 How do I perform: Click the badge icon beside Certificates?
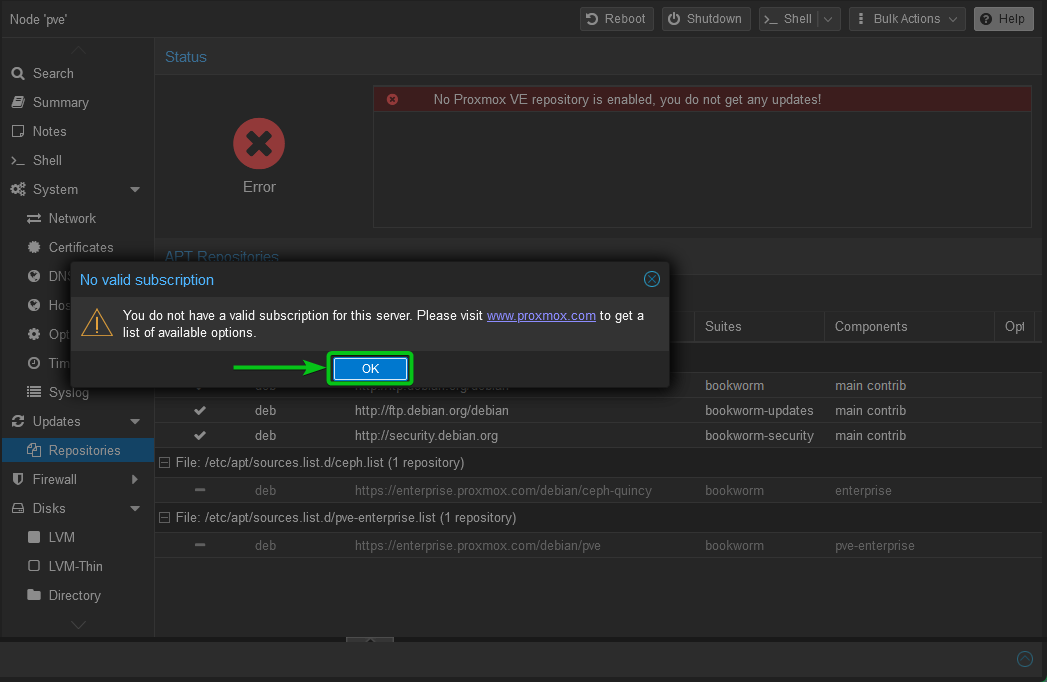(x=34, y=247)
